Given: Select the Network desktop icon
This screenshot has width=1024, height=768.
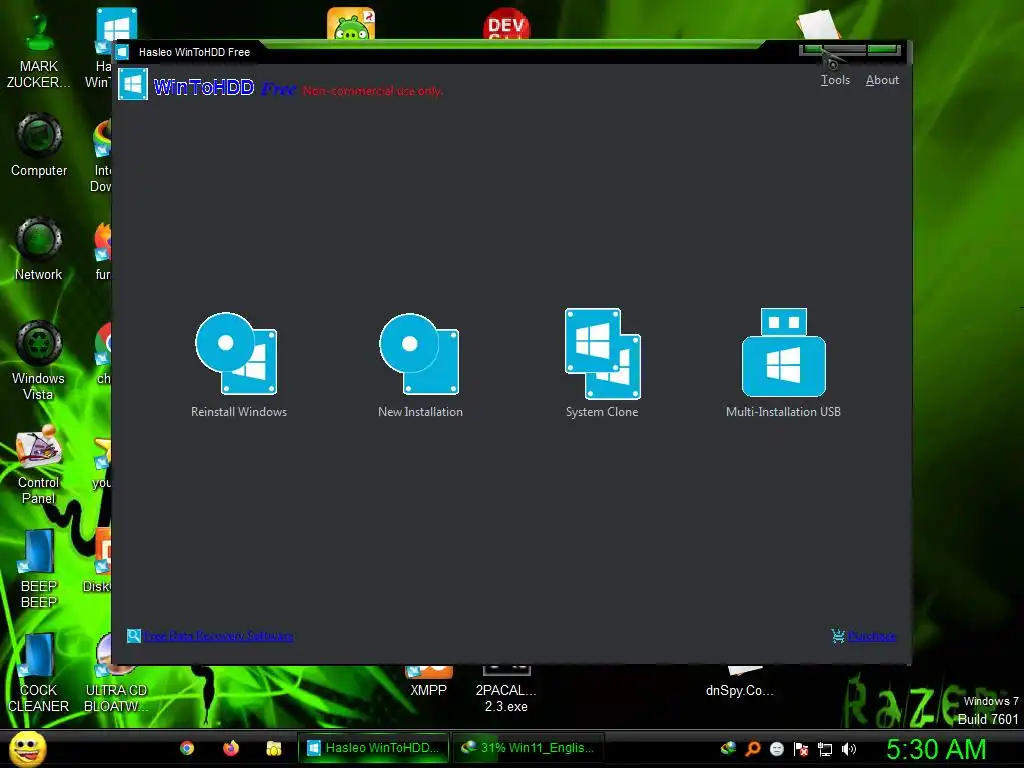Looking at the screenshot, I should point(39,249).
